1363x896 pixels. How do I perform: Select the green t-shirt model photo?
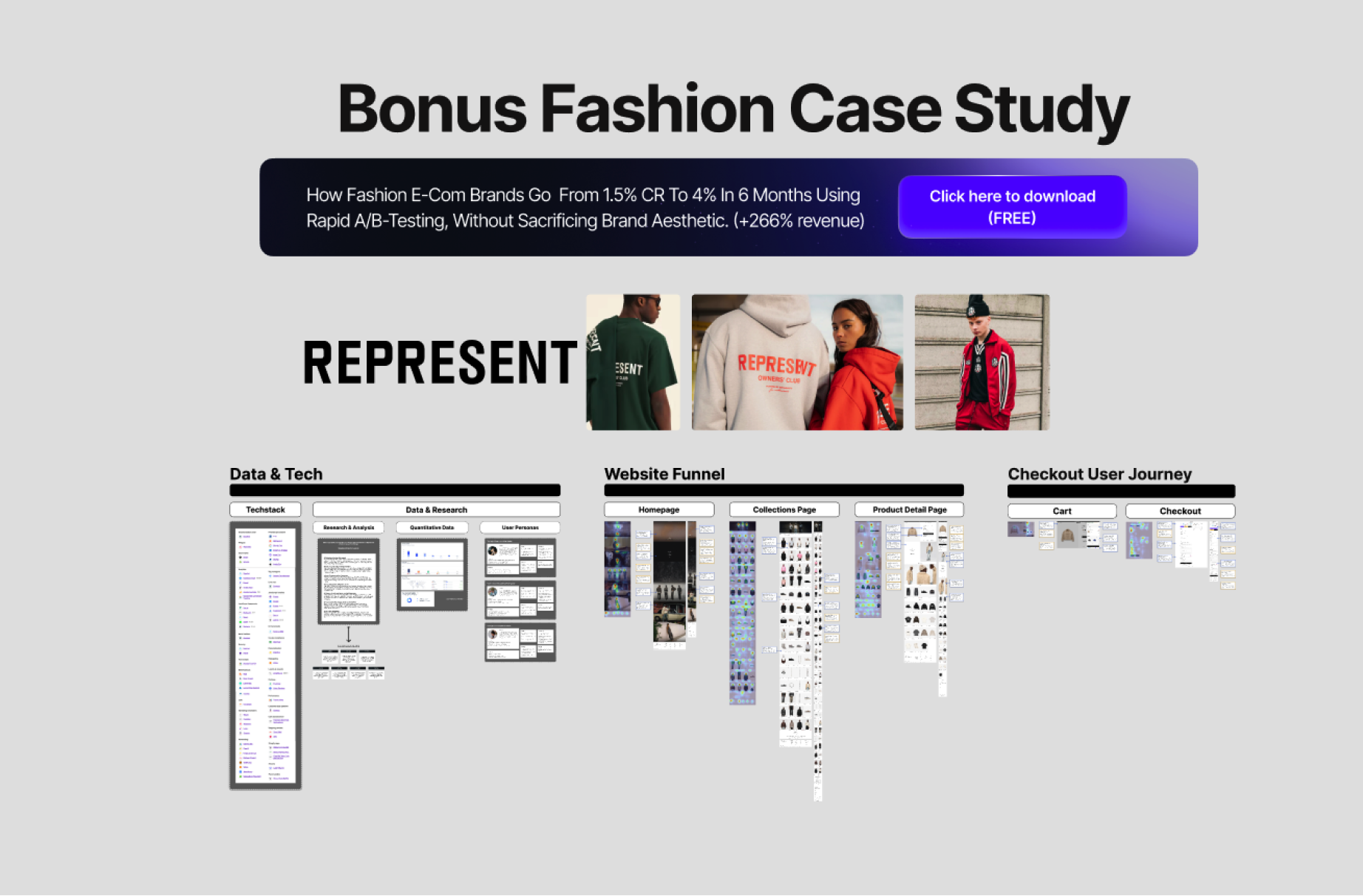pyautogui.click(x=633, y=362)
